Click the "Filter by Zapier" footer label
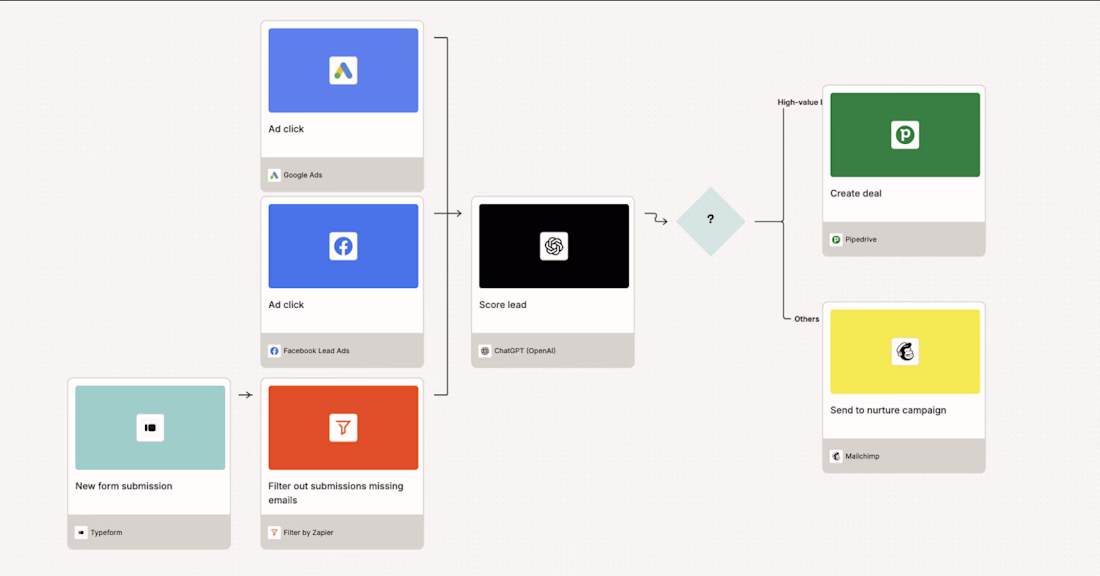The width and height of the screenshot is (1100, 576). [x=309, y=533]
